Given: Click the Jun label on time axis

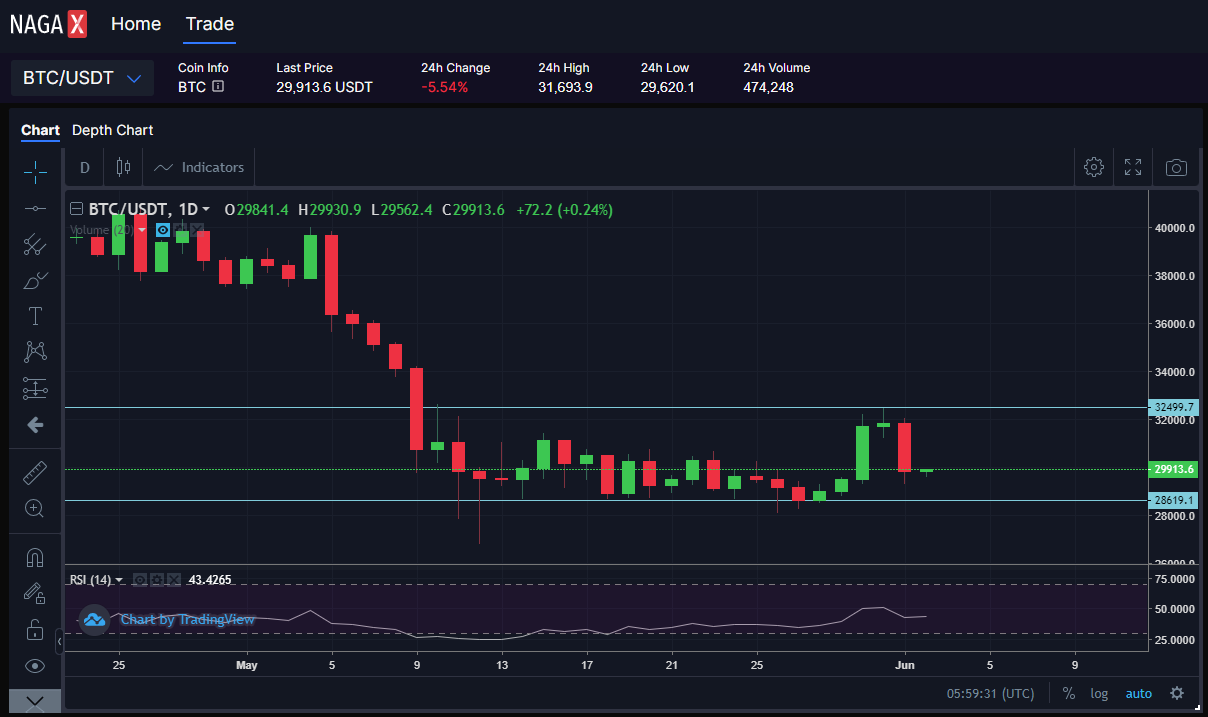Looking at the screenshot, I should point(905,665).
